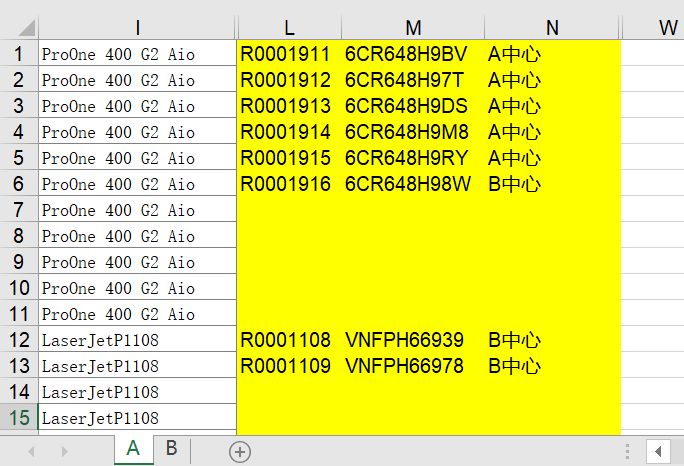Viewport: 684px width, 466px height.
Task: Select row 7 header
Action: tap(19, 209)
